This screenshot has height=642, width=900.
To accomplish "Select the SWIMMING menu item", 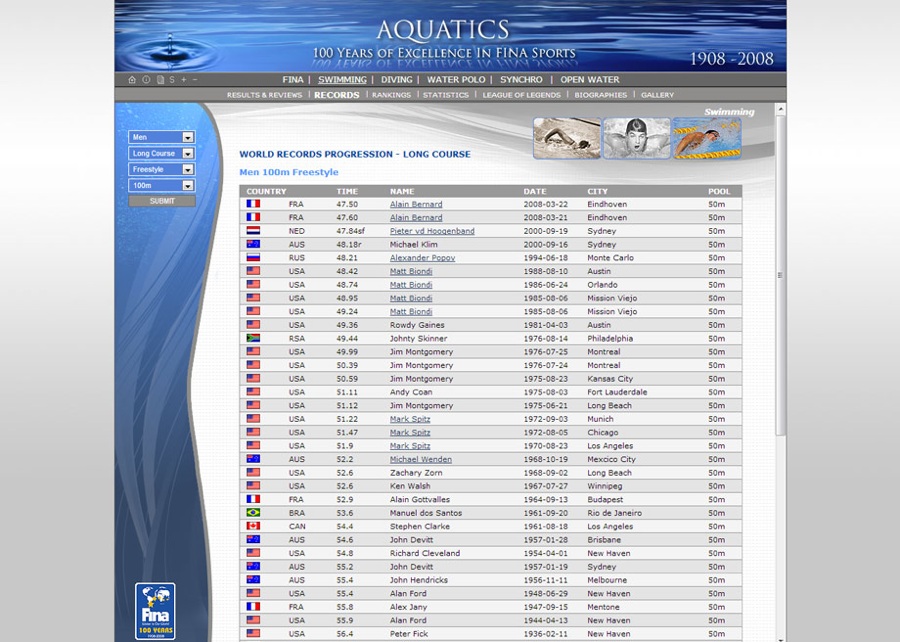I will pos(342,80).
